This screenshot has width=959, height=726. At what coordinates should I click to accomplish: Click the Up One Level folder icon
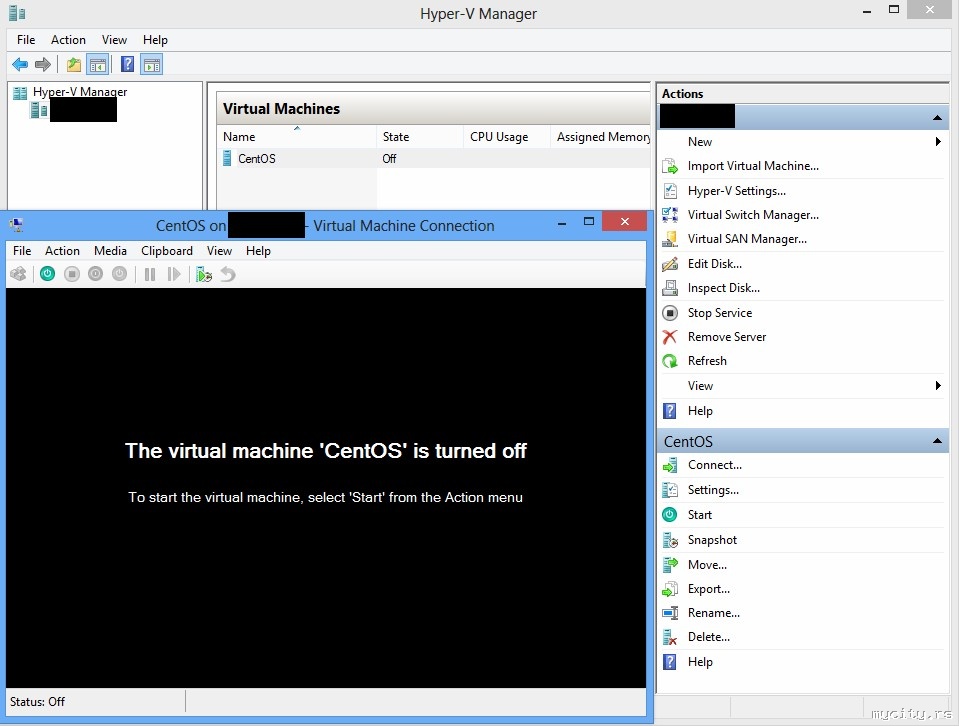(x=74, y=64)
